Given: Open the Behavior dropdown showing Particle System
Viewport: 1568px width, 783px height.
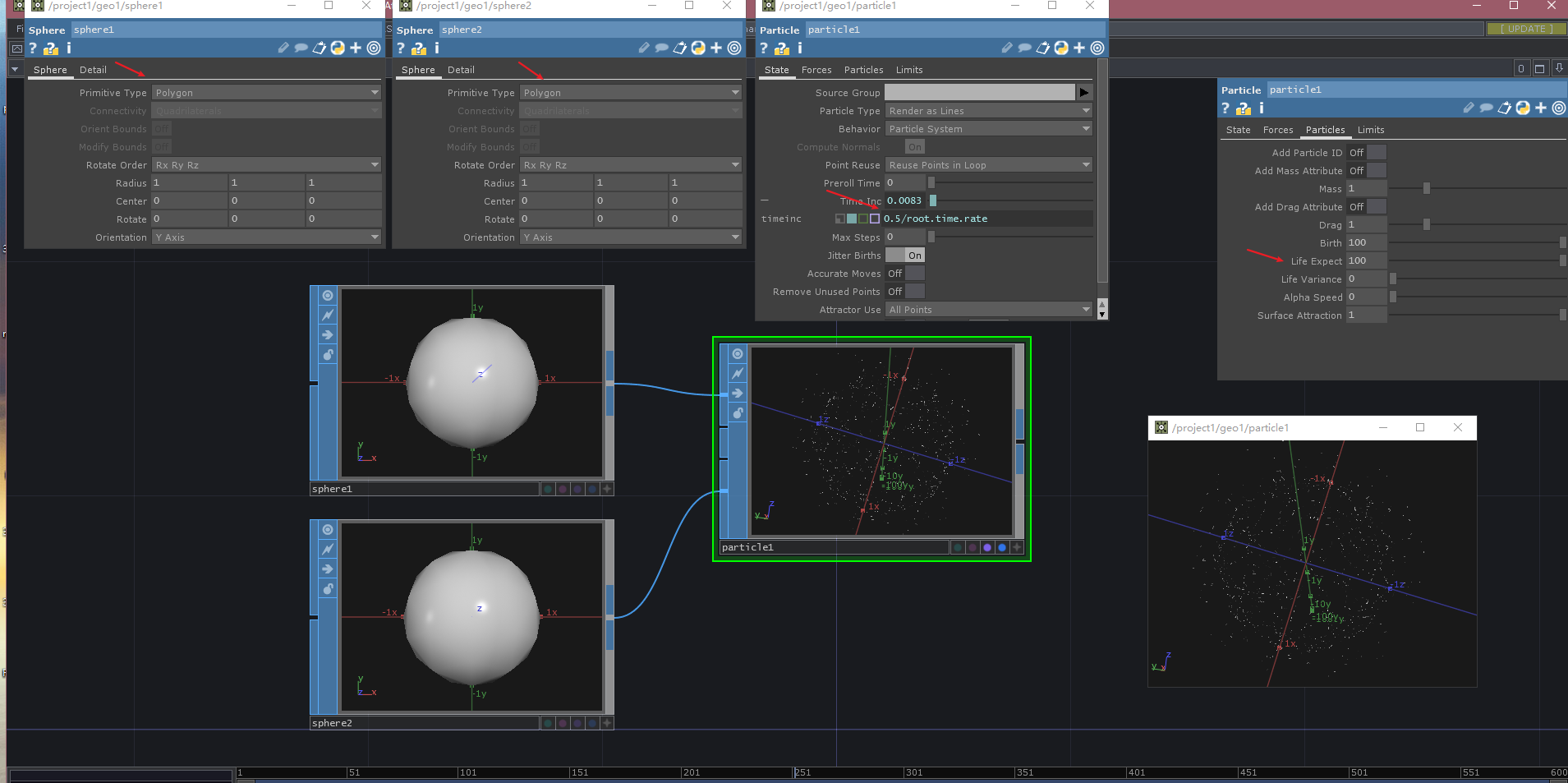Looking at the screenshot, I should 987,128.
